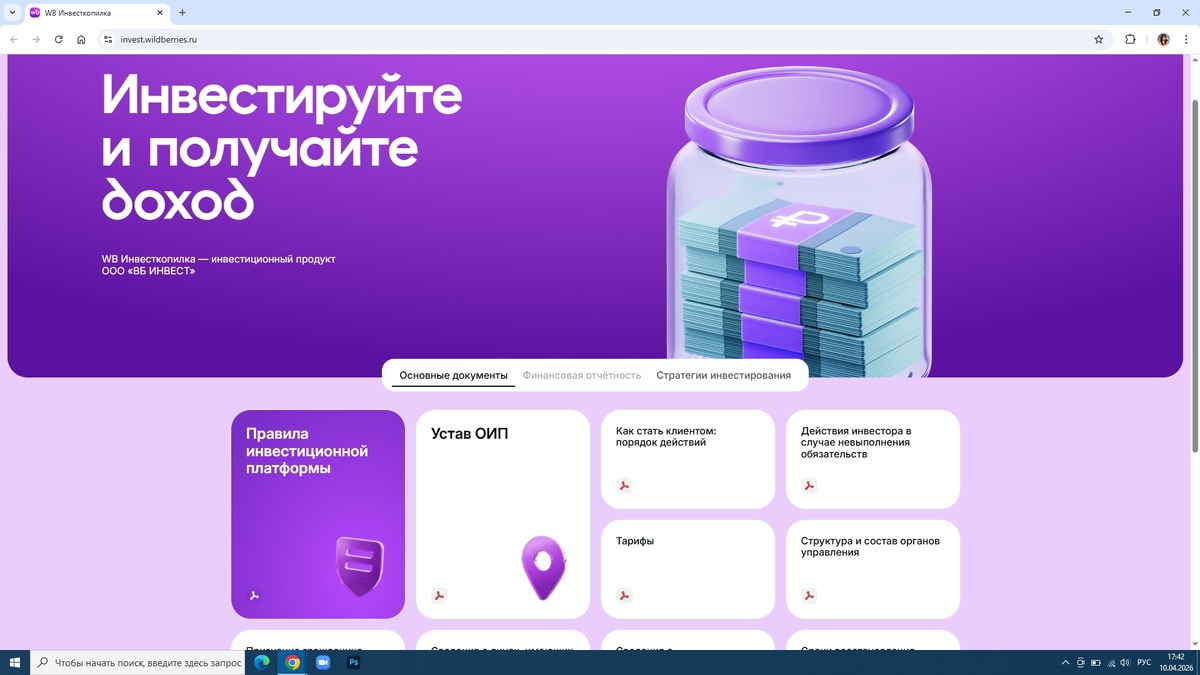View site information icon in address bar
Viewport: 1200px width, 675px height.
point(108,40)
